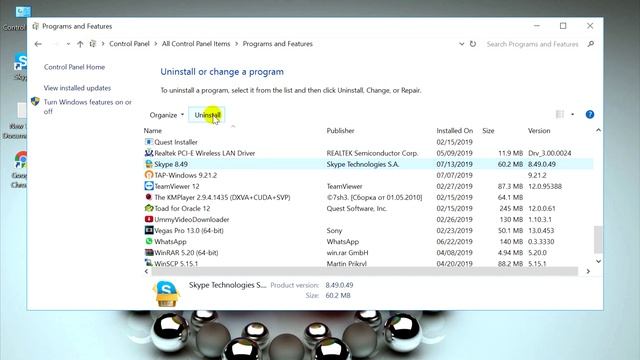The height and width of the screenshot is (360, 640).
Task: Click the vertical scrollbar thumb
Action: click(598, 239)
